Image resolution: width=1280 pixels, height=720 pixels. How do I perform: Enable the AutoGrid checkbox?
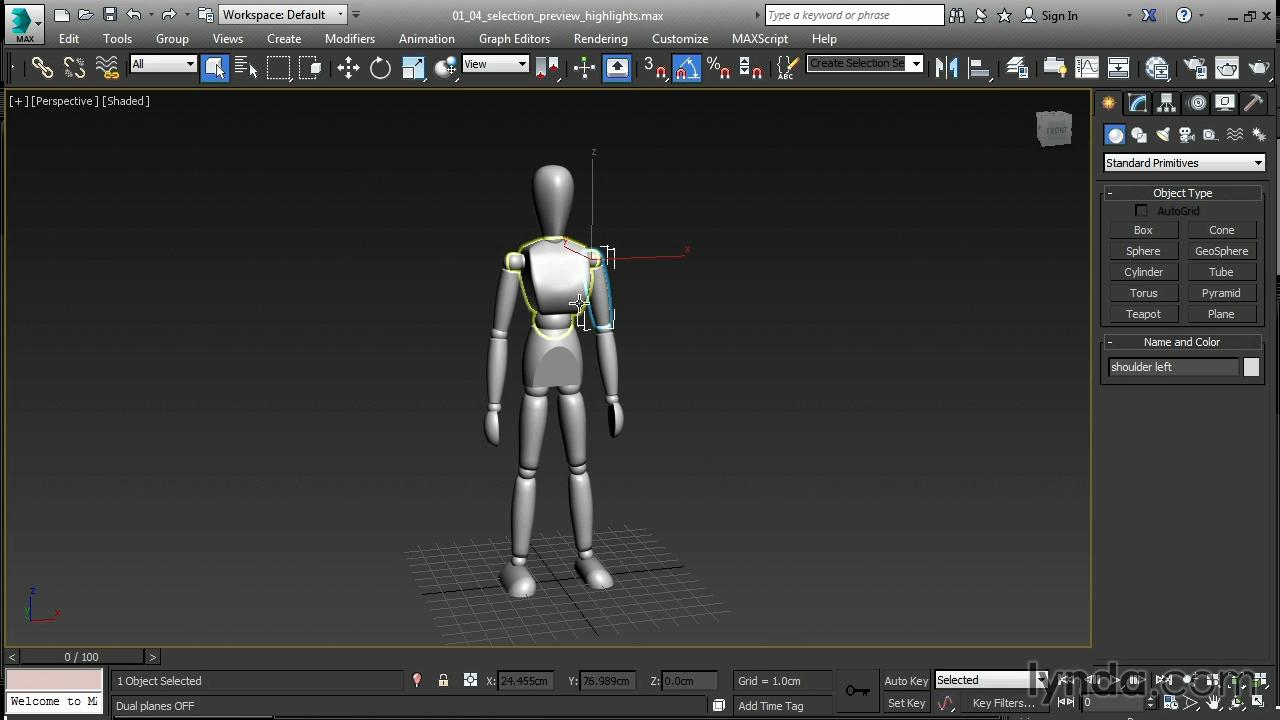1141,211
